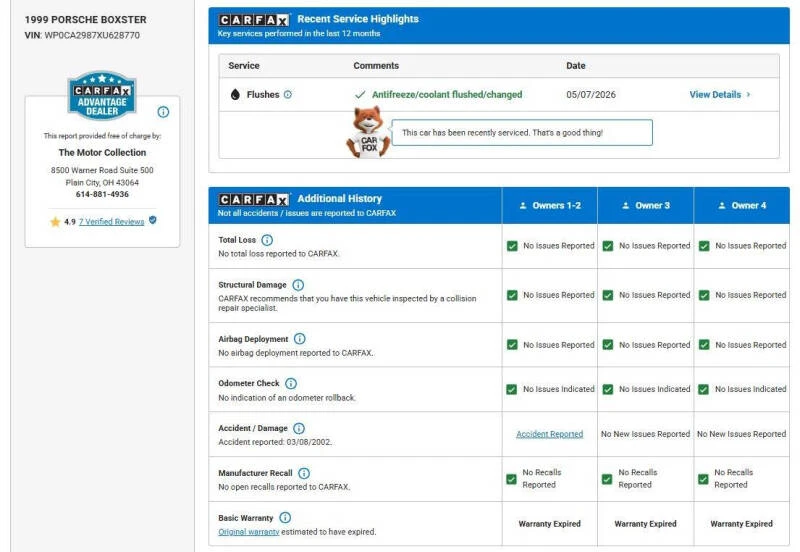Click the CARFAX logo in Recent Service Highlights
The image size is (800, 552).
click(254, 19)
